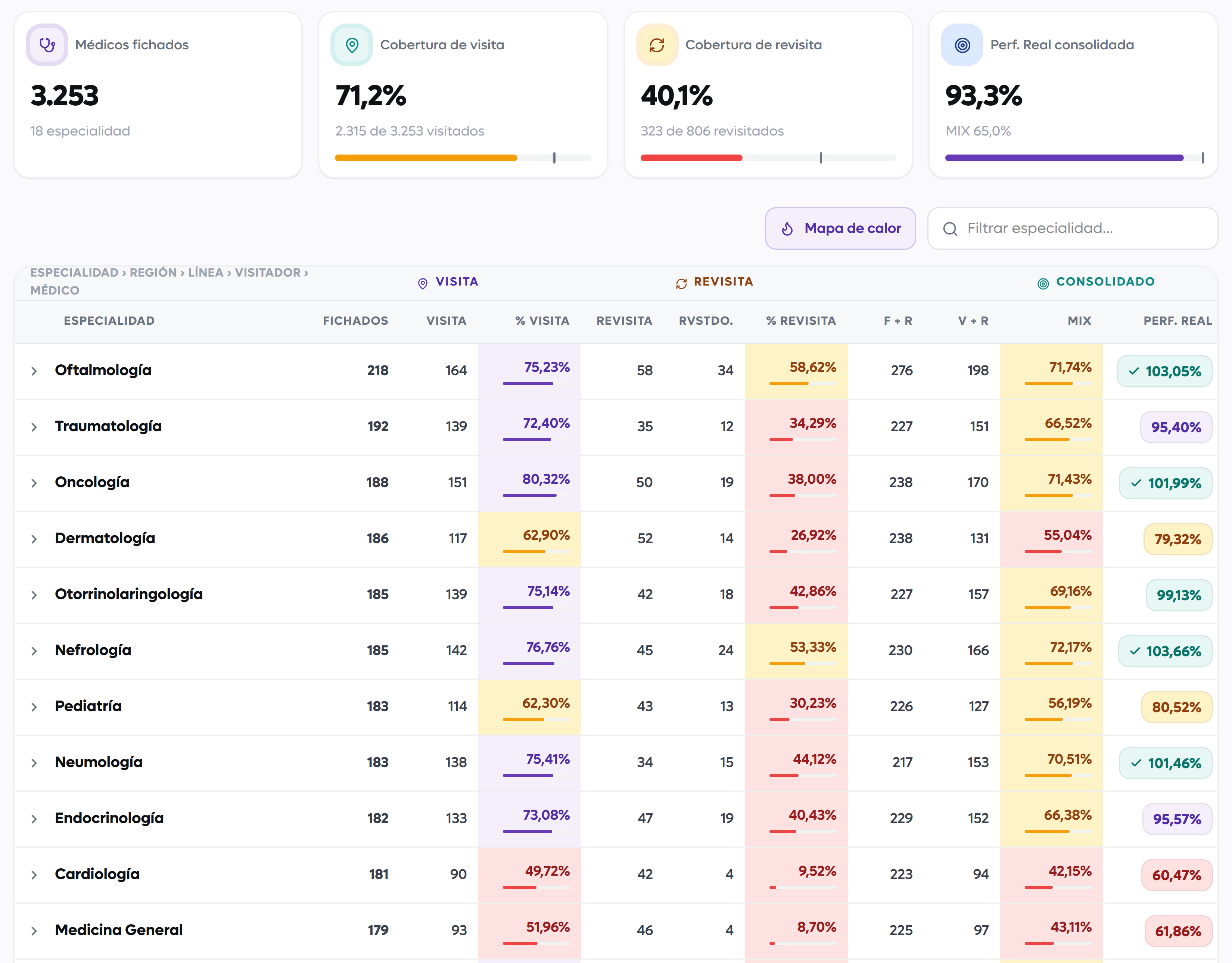Click the 18 especialidad subtitle
The height and width of the screenshot is (963, 1232).
click(x=80, y=131)
